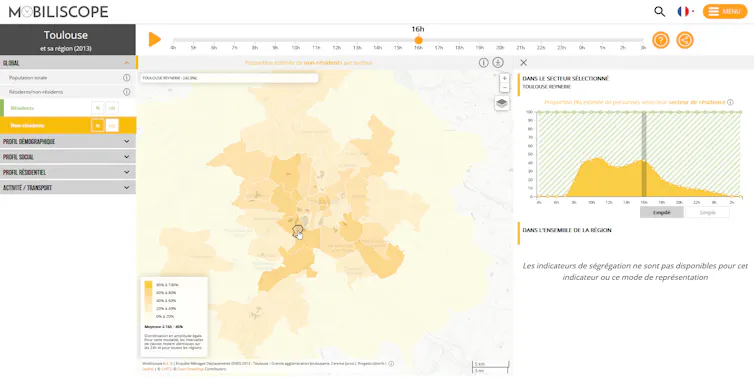Click the DANS LE SECTEUR SÉLECTIONNÉ heading

tap(566, 78)
